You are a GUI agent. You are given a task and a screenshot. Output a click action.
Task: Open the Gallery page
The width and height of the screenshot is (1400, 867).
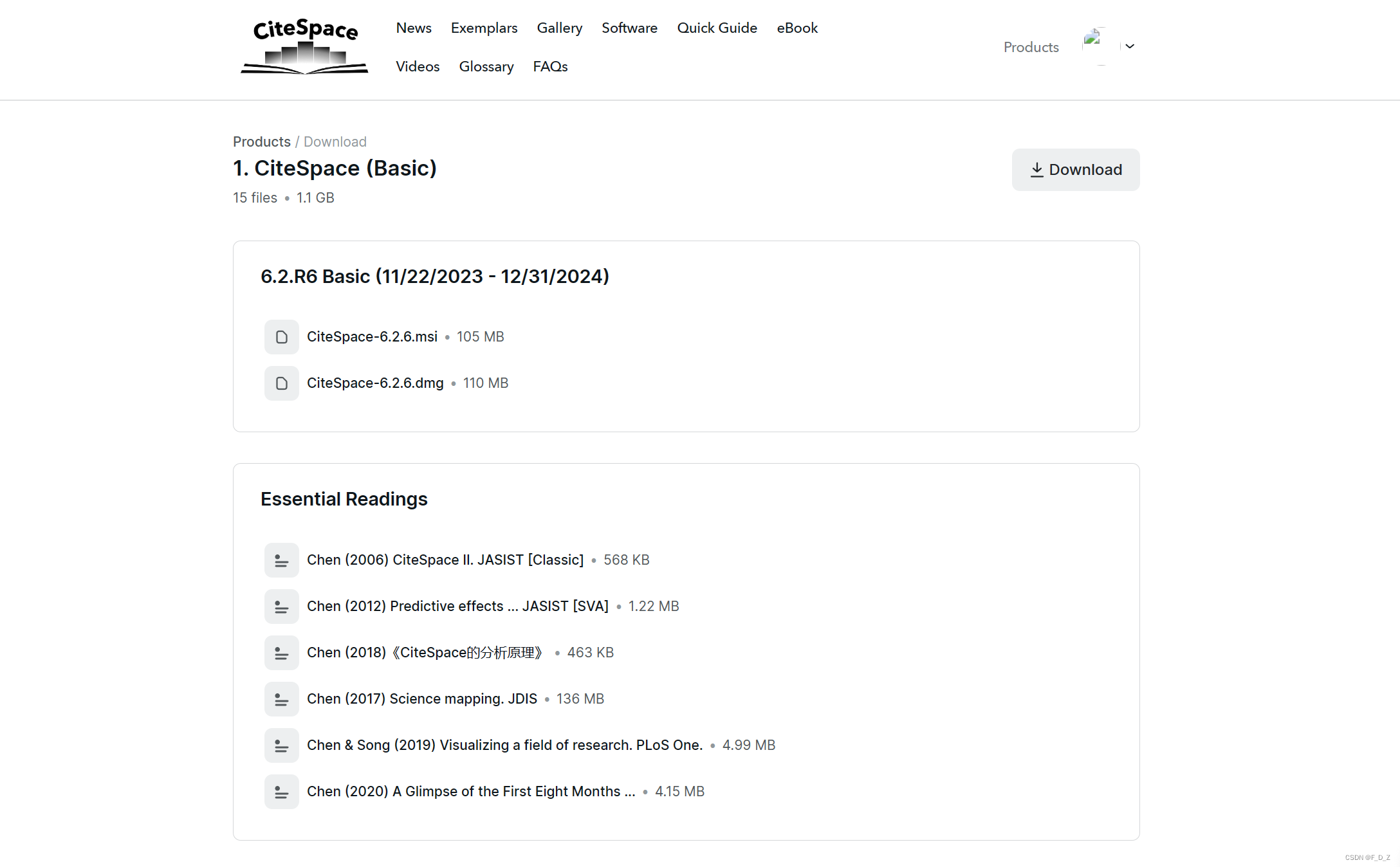[560, 28]
